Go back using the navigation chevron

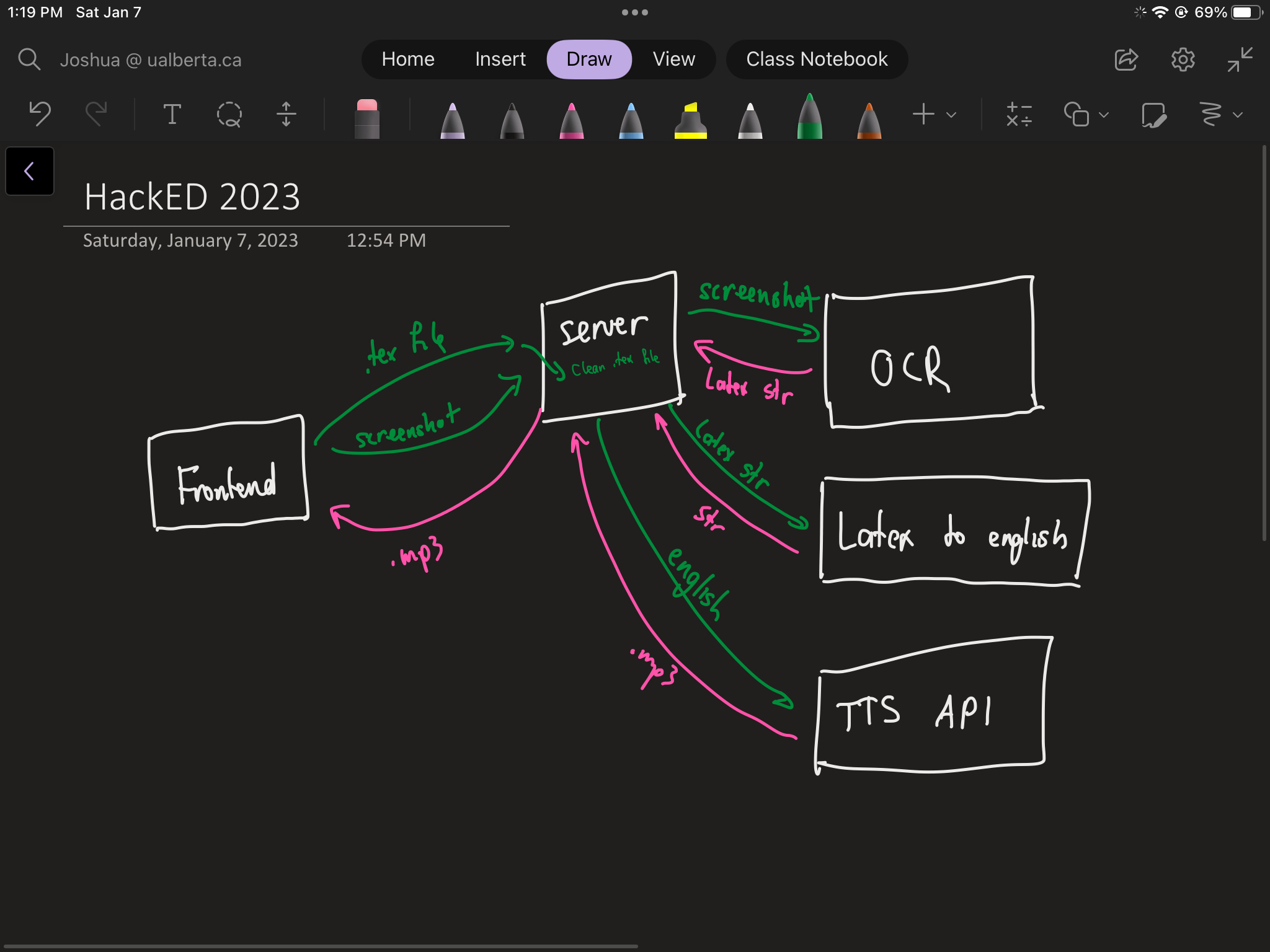tap(29, 171)
